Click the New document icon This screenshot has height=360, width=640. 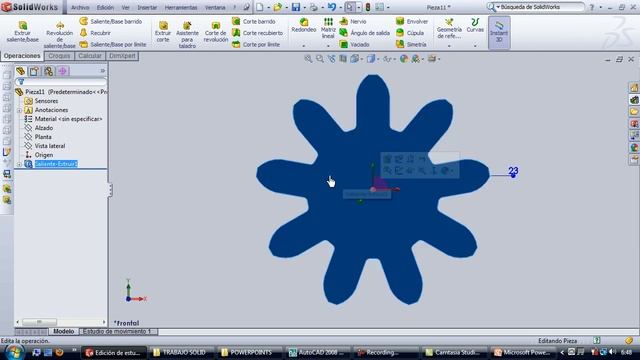tap(260, 7)
